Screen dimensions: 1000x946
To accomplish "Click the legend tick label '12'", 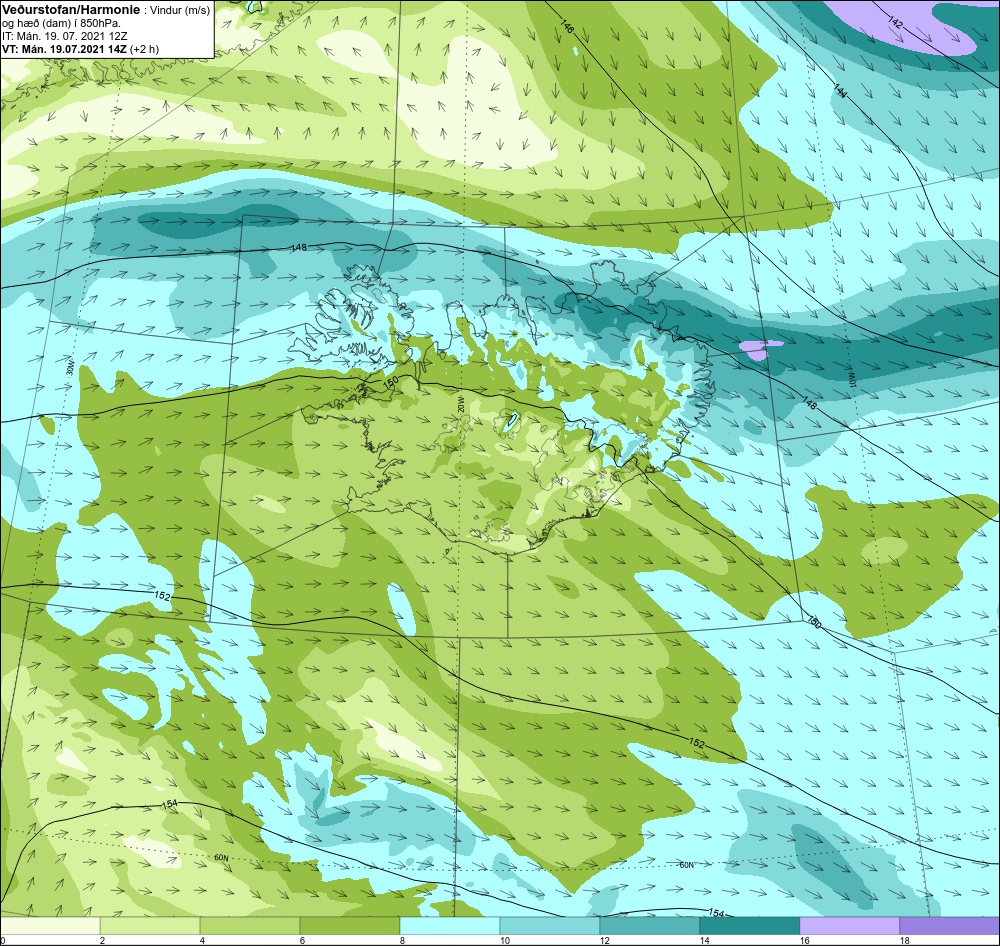I will (604, 940).
